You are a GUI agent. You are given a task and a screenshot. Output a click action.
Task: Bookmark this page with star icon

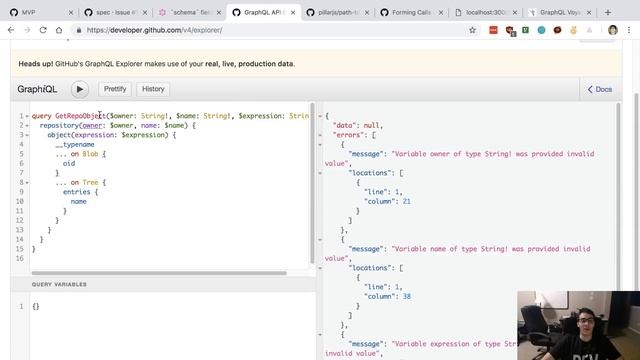coord(472,30)
